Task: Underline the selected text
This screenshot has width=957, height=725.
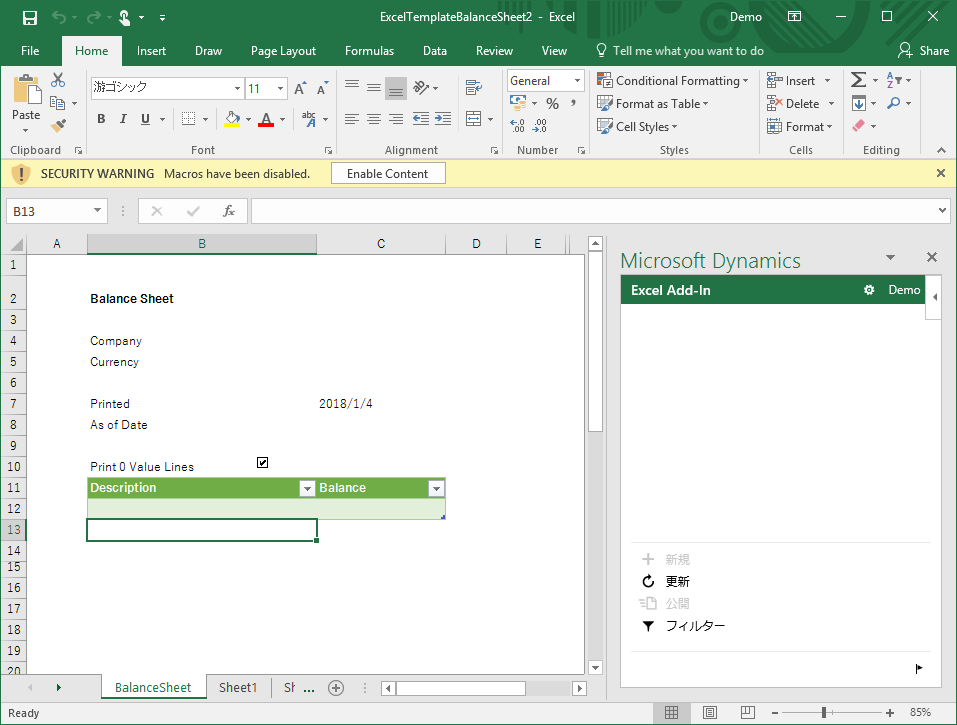Action: pyautogui.click(x=145, y=119)
